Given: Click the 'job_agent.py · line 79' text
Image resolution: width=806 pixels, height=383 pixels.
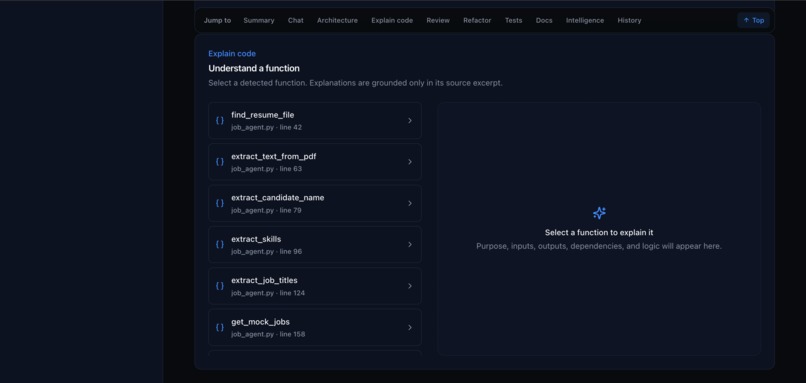Looking at the screenshot, I should click(266, 210).
